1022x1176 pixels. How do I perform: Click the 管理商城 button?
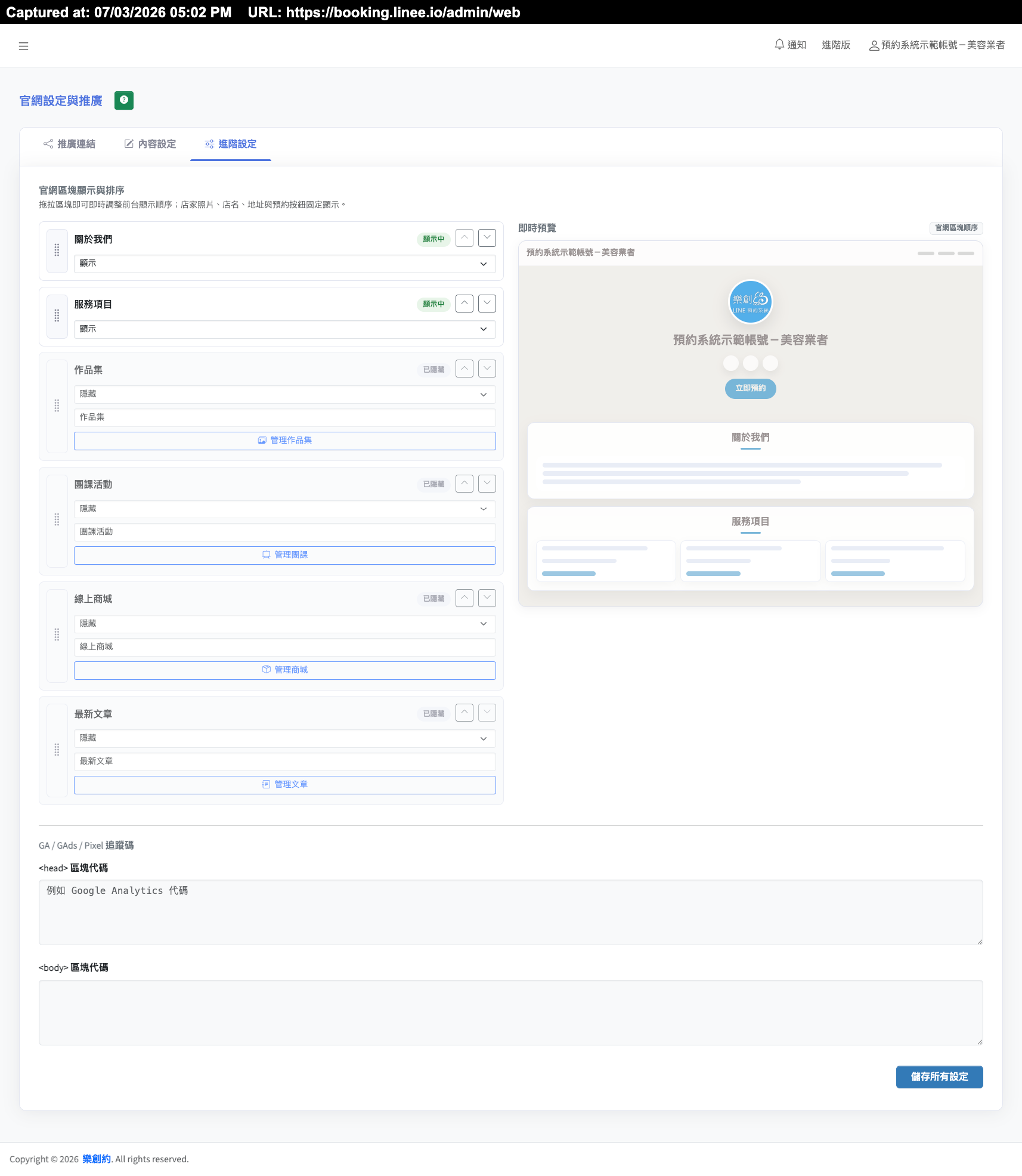pyautogui.click(x=285, y=670)
